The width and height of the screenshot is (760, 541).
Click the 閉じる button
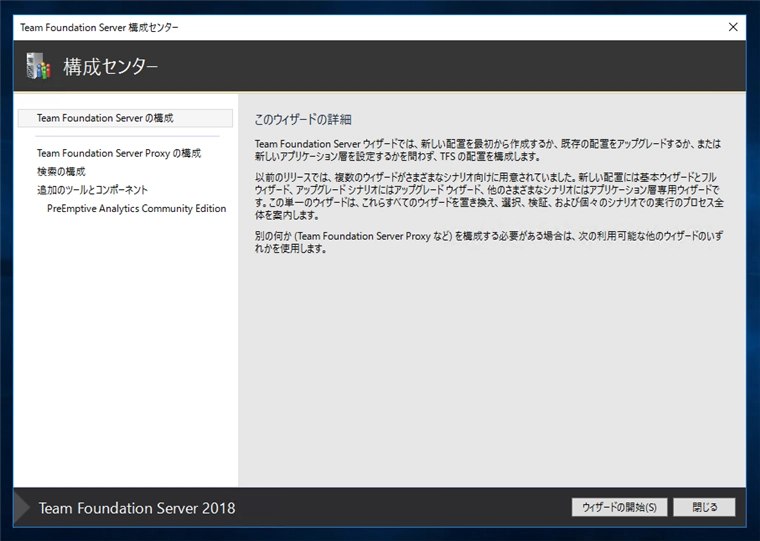pyautogui.click(x=704, y=507)
